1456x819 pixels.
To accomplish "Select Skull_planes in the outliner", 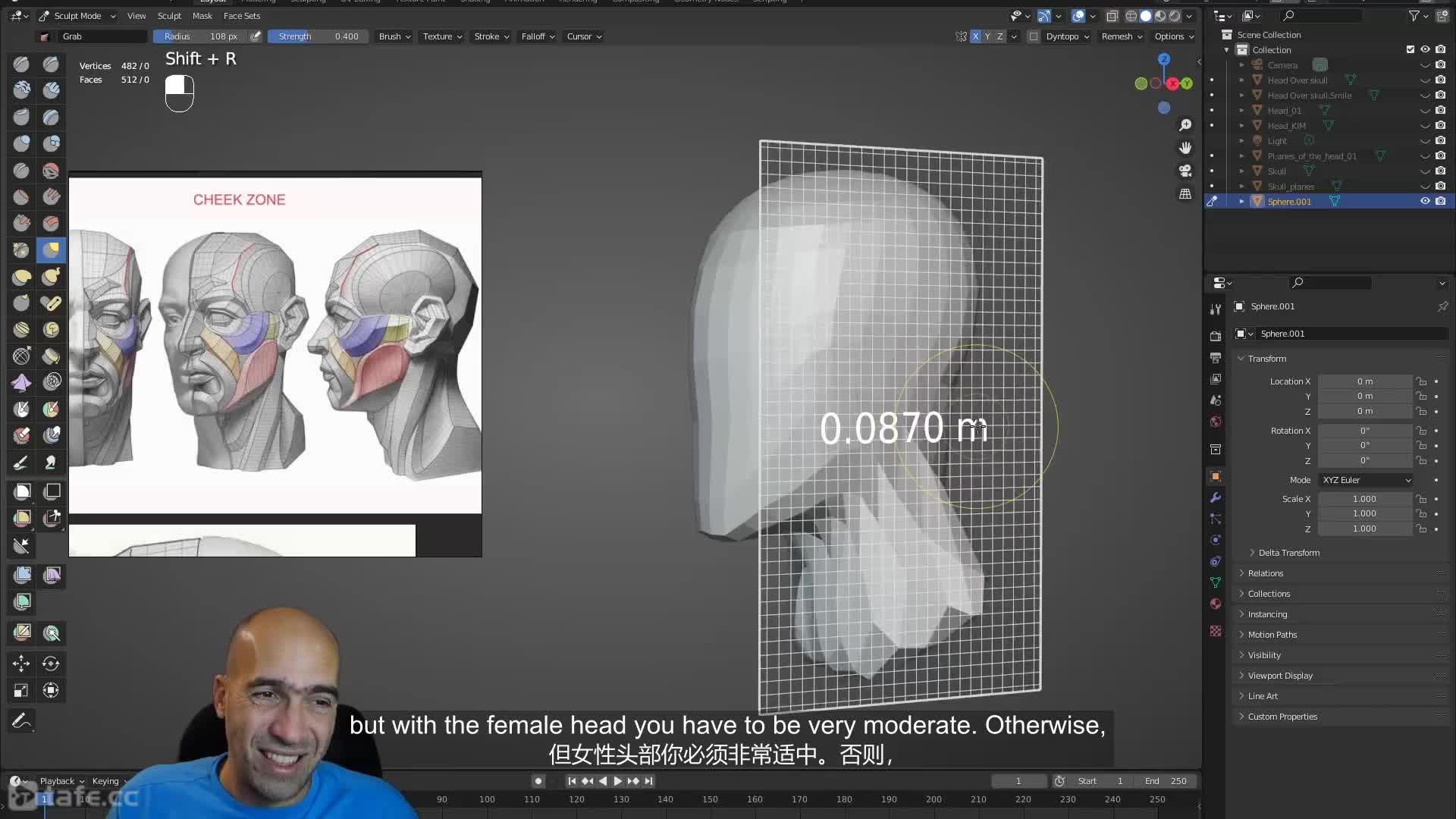I will pyautogui.click(x=1291, y=187).
